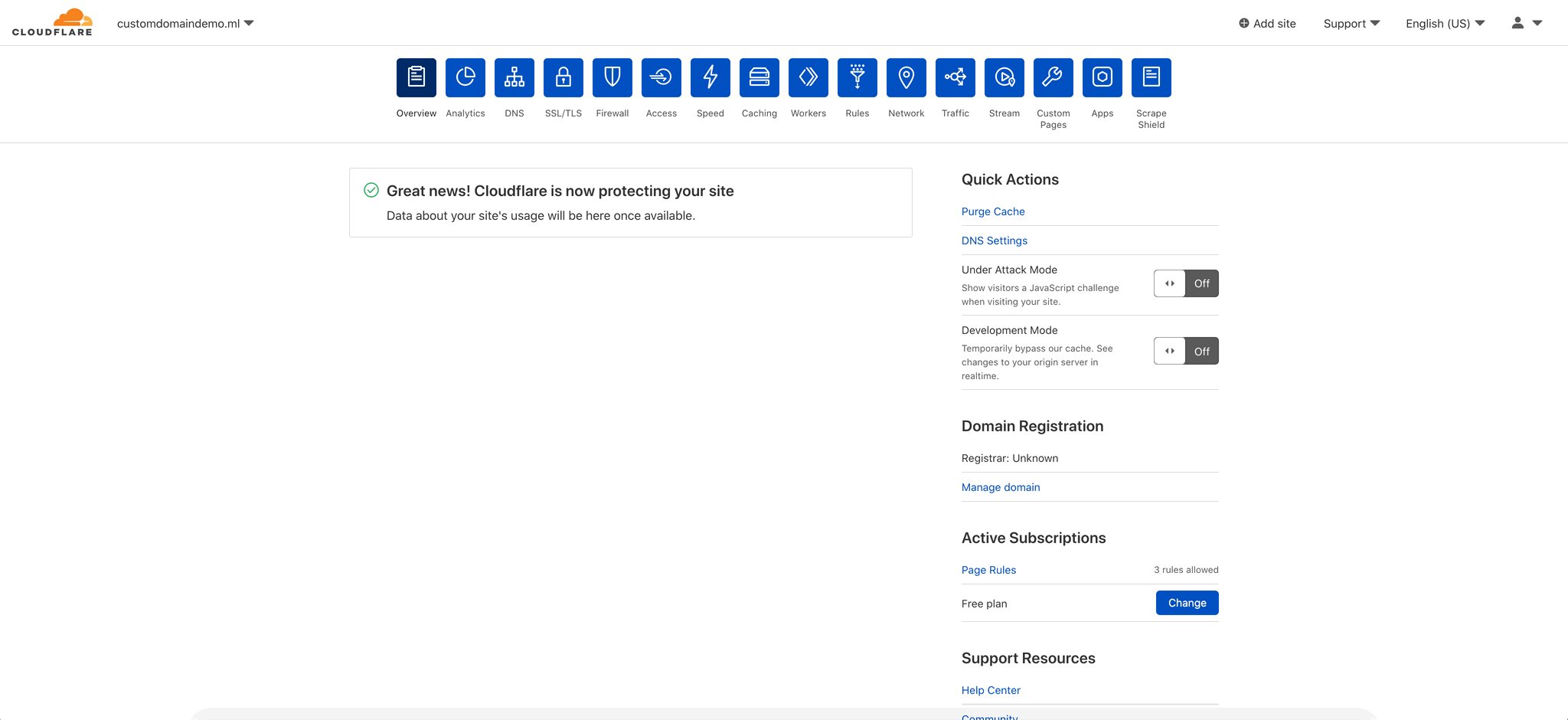Click the Scrape Shield tab label
This screenshot has width=1568, height=720.
[x=1151, y=119]
